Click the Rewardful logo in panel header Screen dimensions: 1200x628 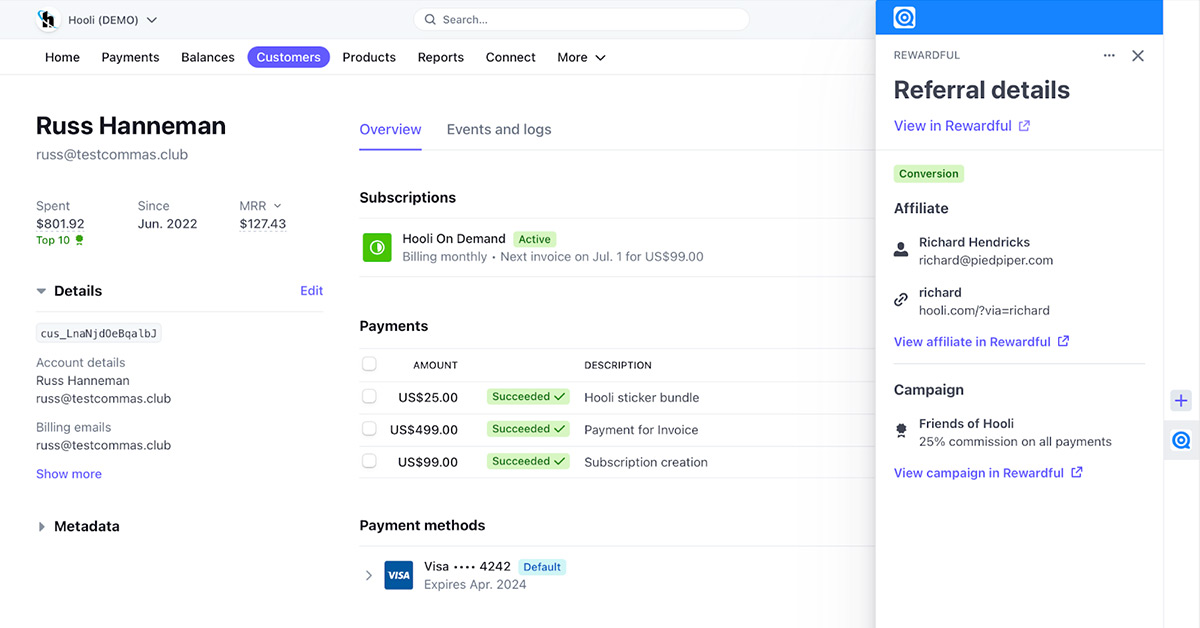(904, 18)
